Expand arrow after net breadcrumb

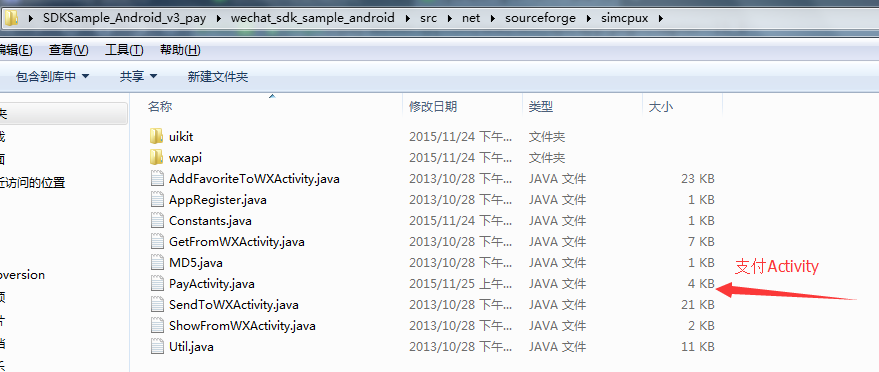tap(493, 18)
